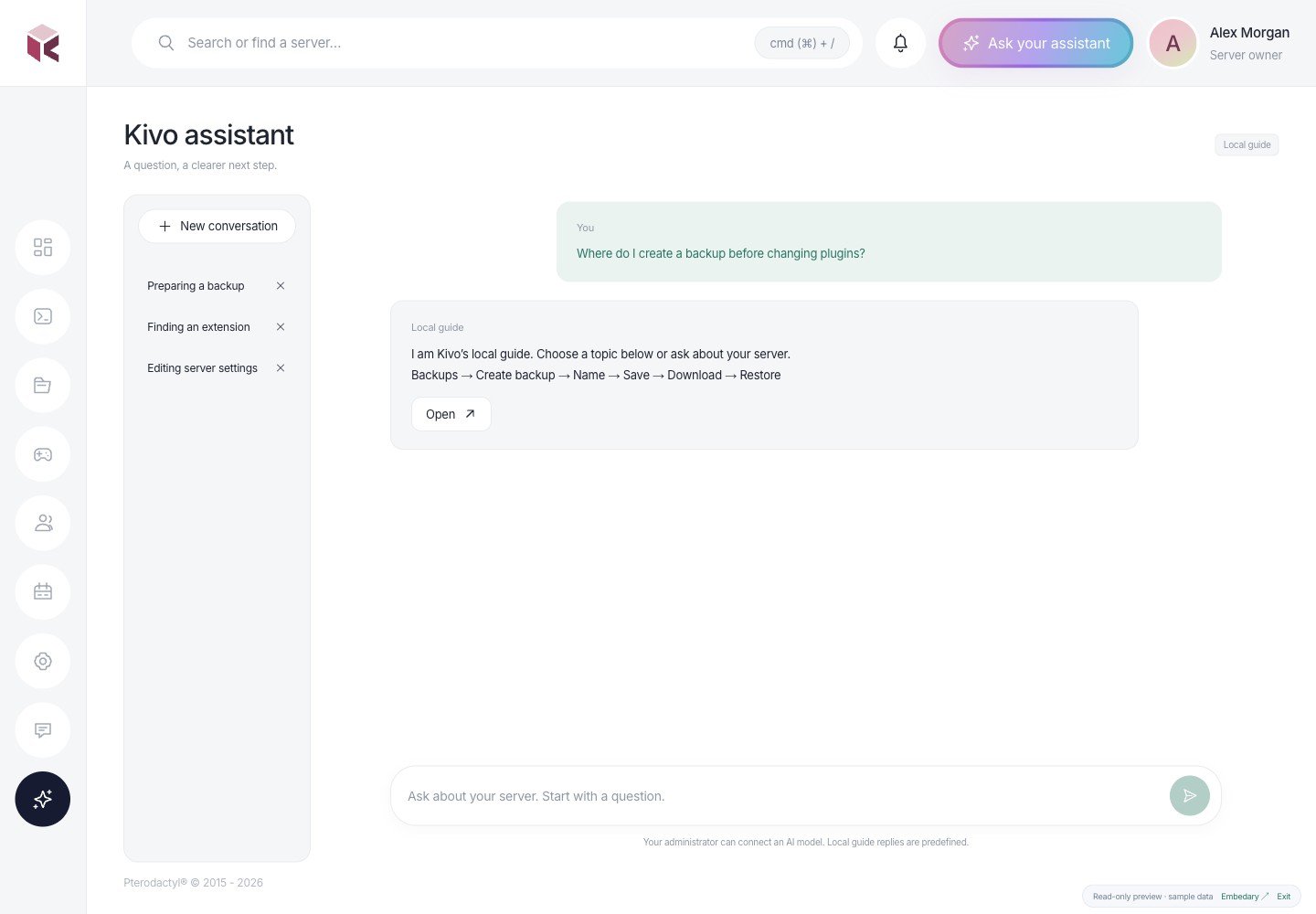Delete the Finding an extension conversation
This screenshot has width=1316, height=914.
click(x=281, y=327)
